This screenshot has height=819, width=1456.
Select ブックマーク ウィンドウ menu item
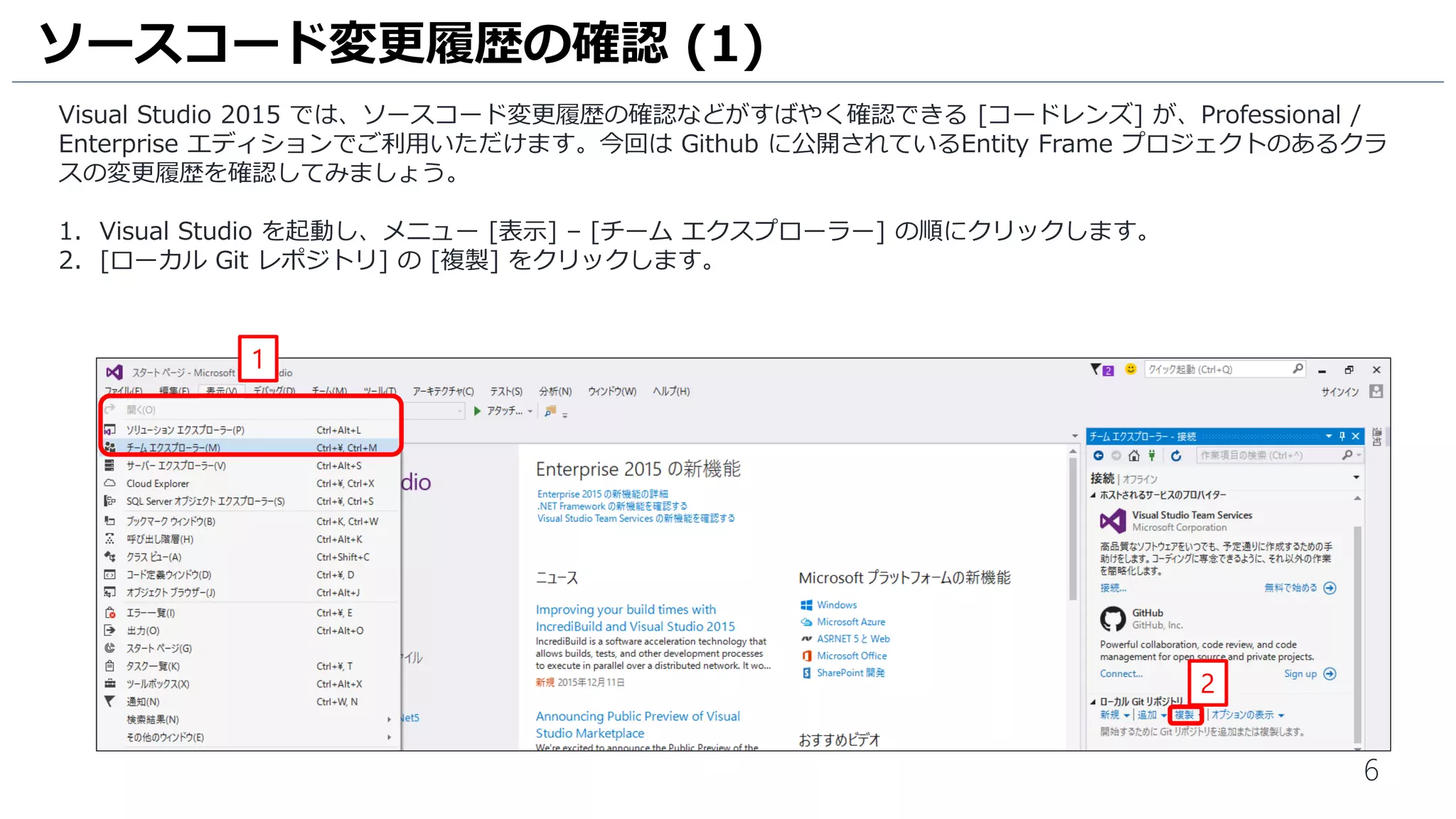tap(249, 521)
